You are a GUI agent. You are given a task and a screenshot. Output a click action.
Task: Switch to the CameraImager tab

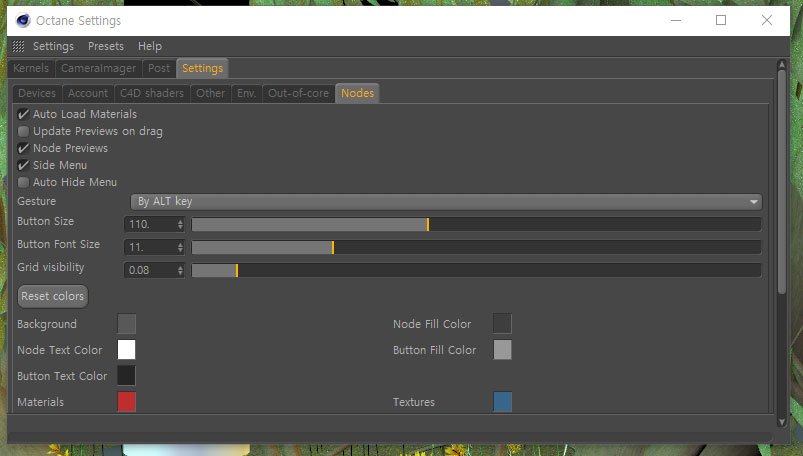click(x=98, y=68)
